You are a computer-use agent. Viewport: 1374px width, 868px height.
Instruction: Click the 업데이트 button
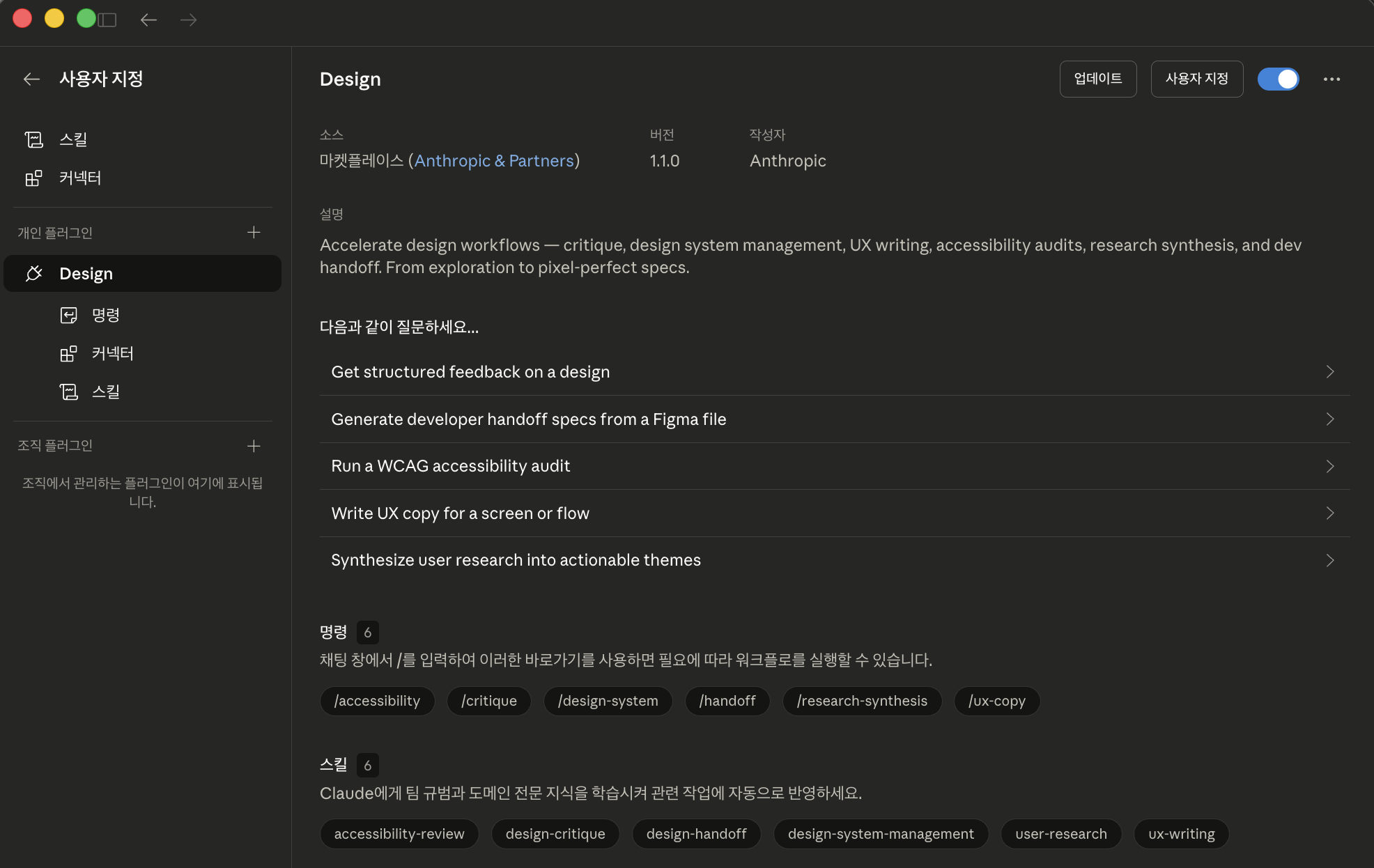pyautogui.click(x=1097, y=79)
